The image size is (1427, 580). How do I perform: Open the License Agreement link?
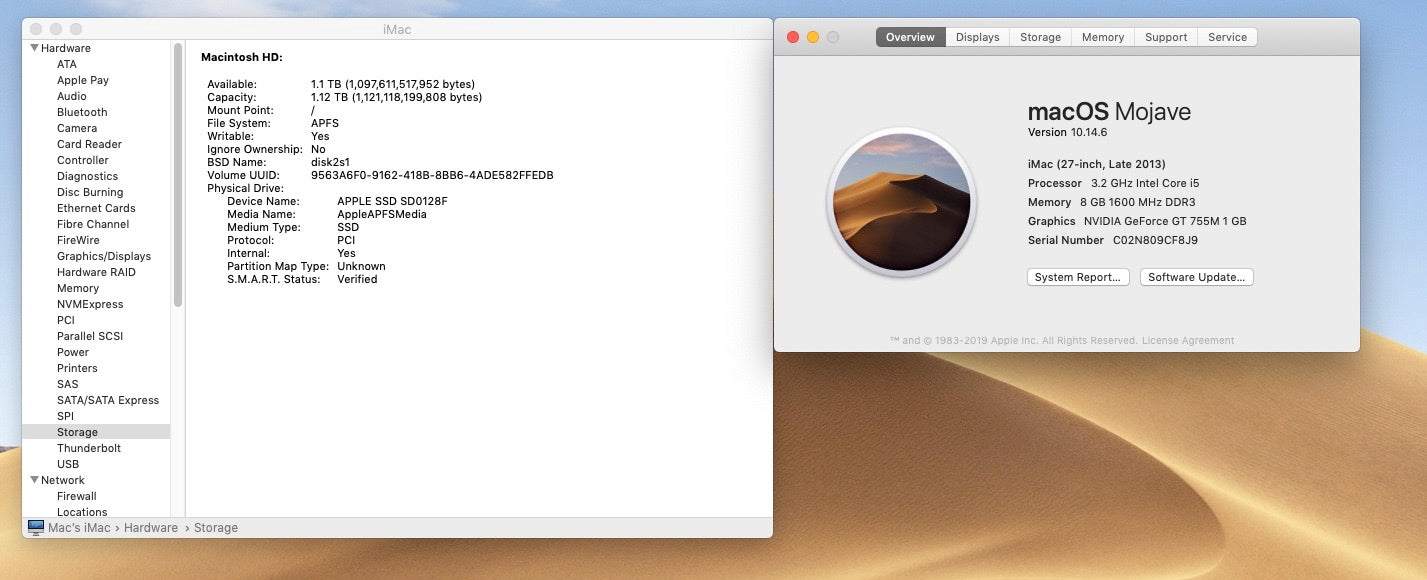click(1188, 340)
